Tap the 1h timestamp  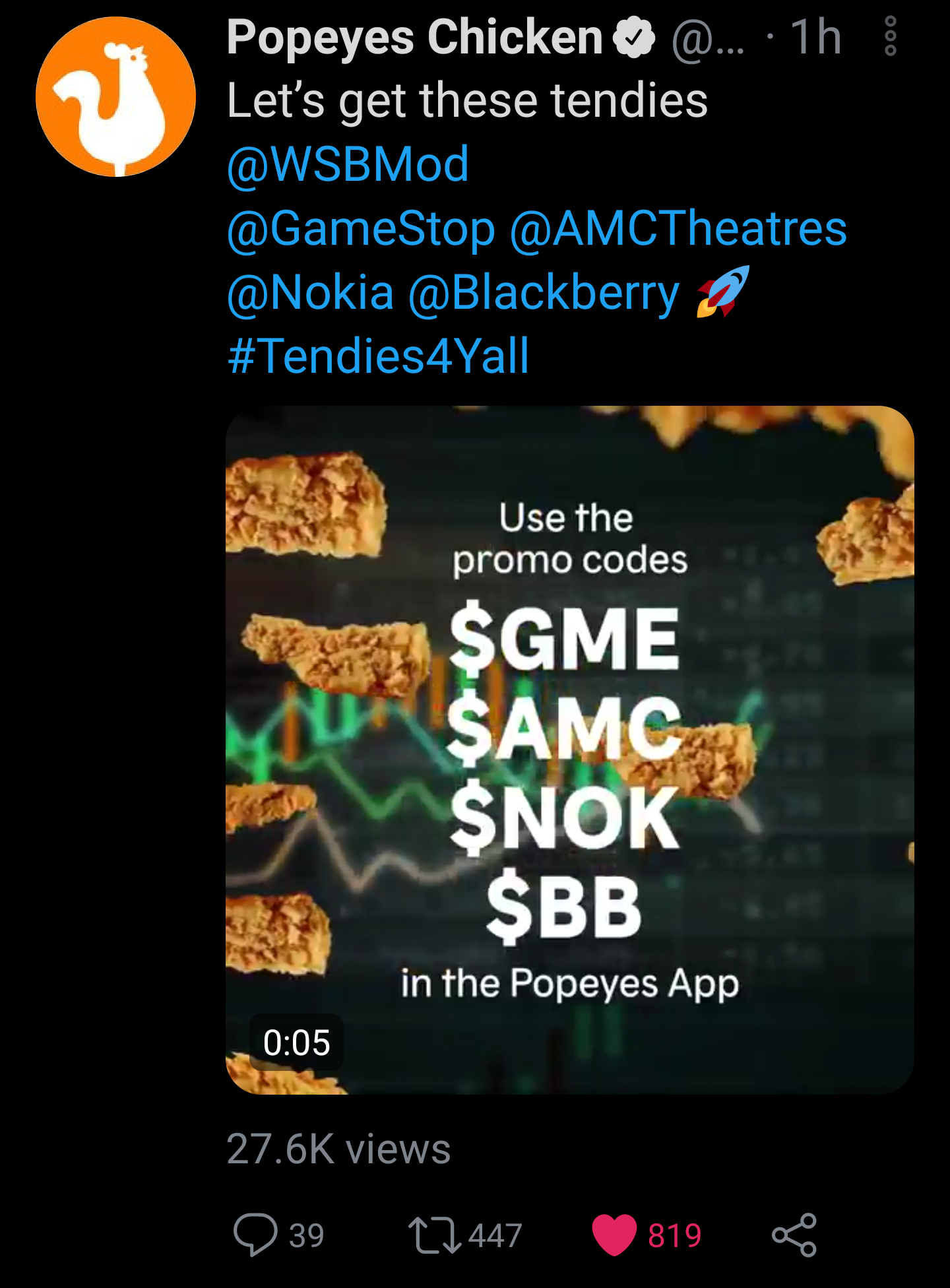coord(816,37)
